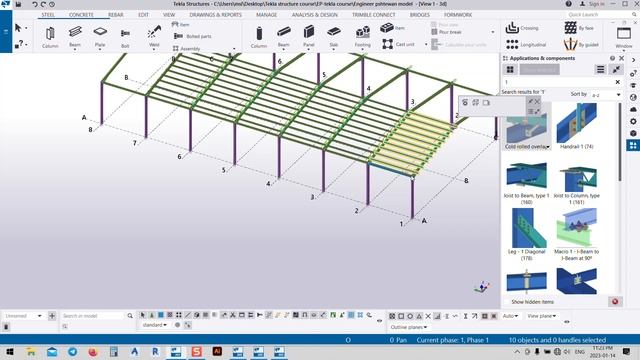The height and width of the screenshot is (360, 640).
Task: Open Telegram from the taskbar
Action: click(x=73, y=352)
